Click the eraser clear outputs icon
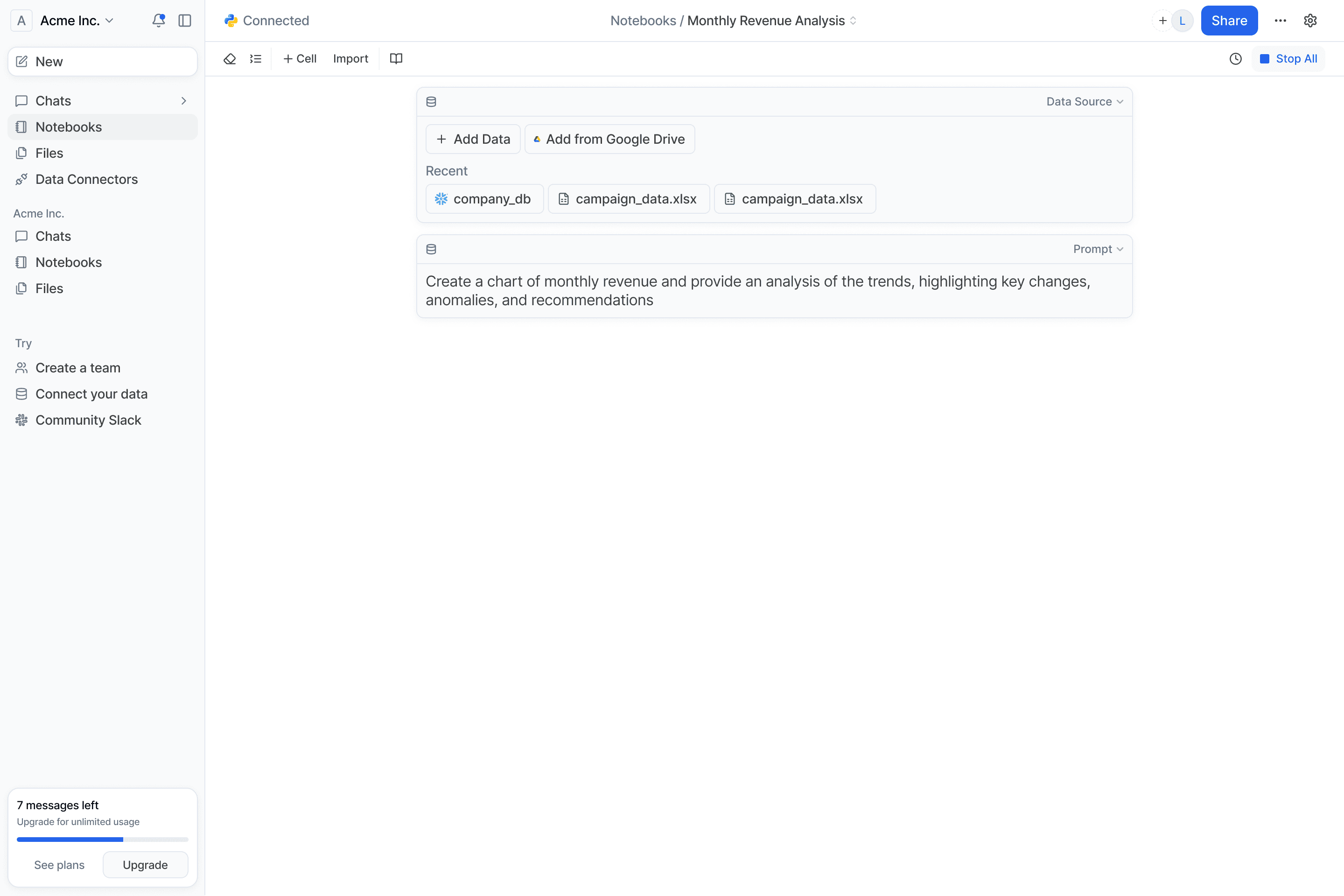Screen dimensions: 1344x896 coord(230,59)
